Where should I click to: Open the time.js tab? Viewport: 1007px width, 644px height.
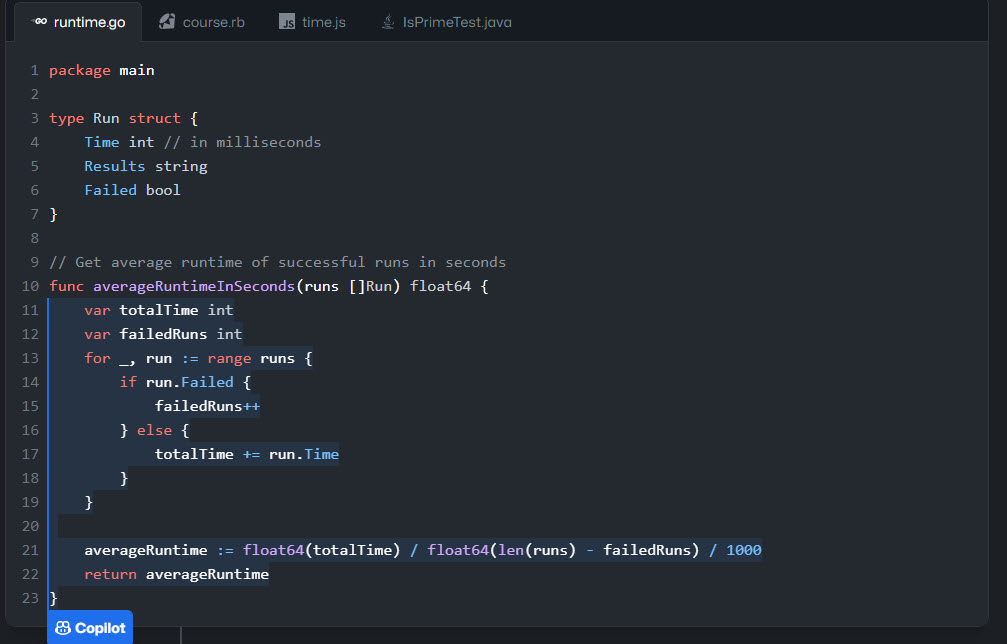coord(323,22)
